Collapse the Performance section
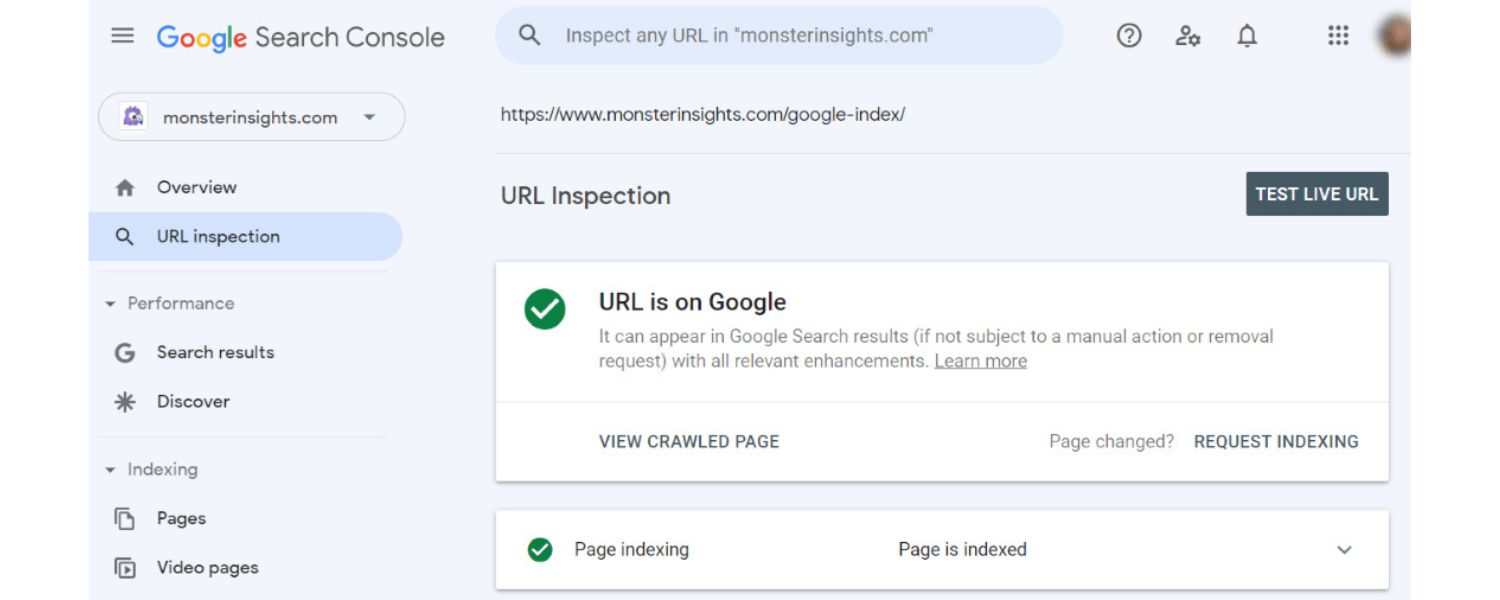Viewport: 1500px width, 600px height. tap(110, 303)
